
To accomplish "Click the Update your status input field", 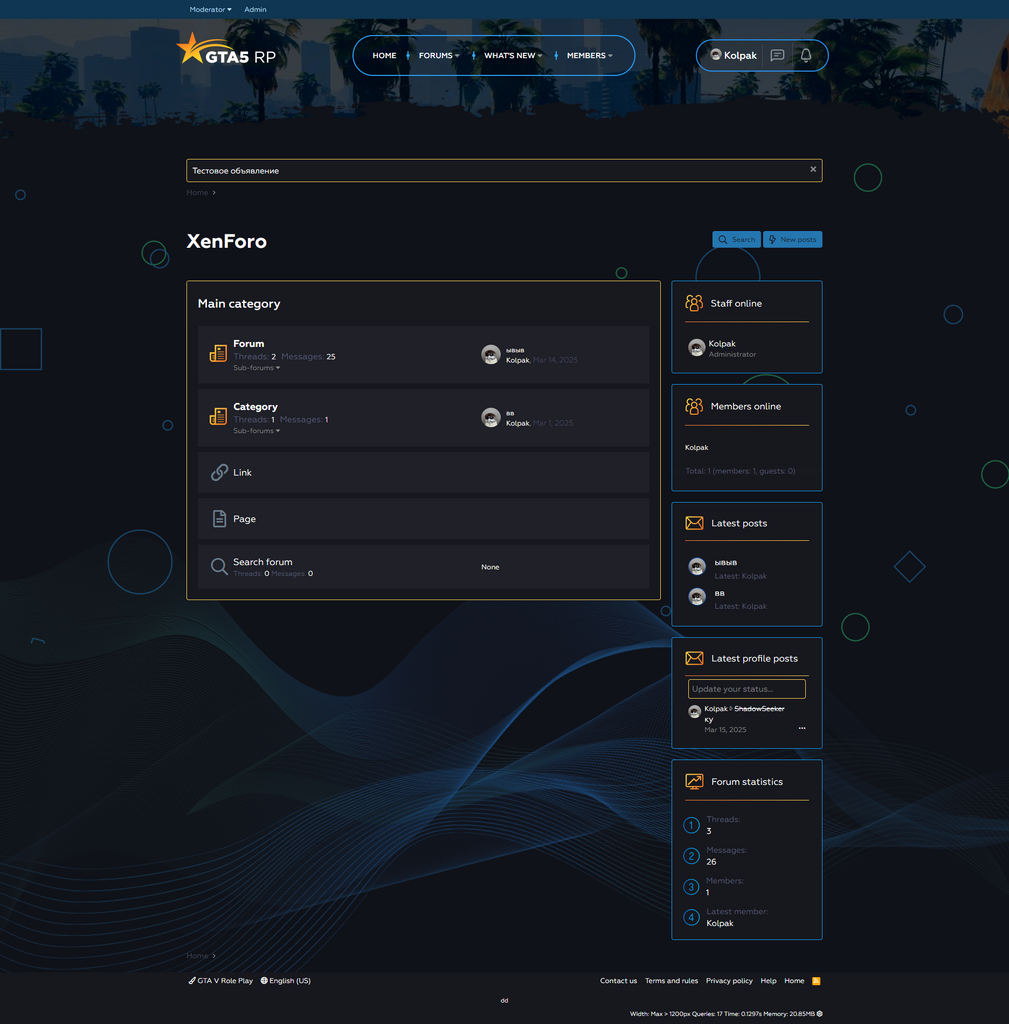I will (746, 689).
